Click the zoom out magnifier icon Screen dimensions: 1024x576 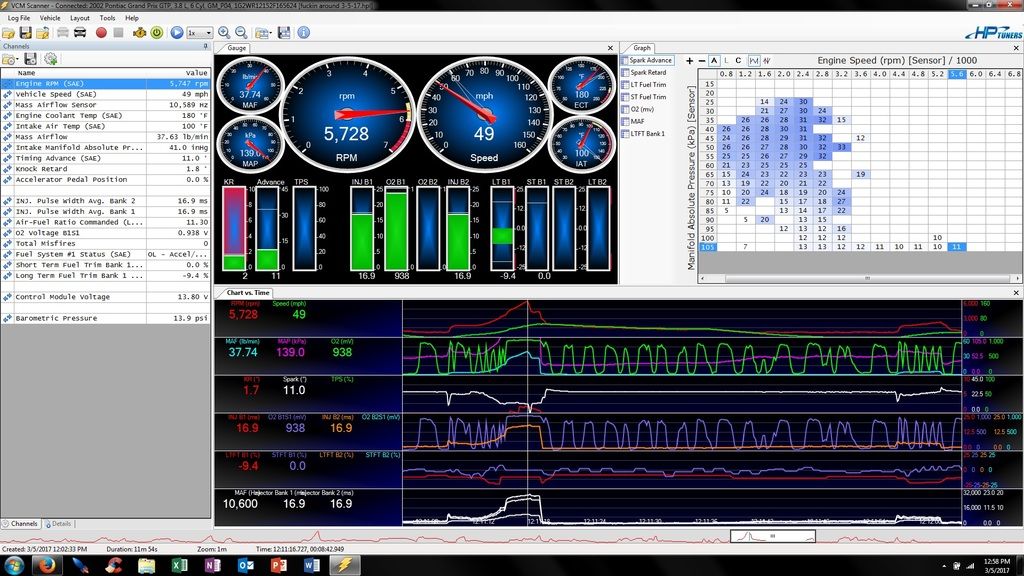tap(241, 32)
